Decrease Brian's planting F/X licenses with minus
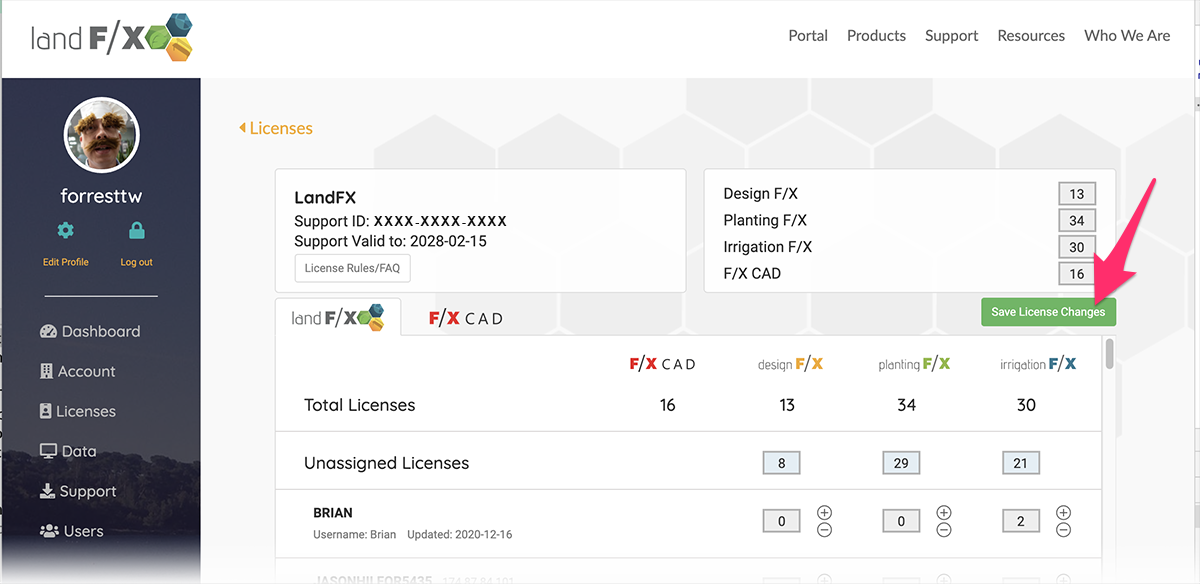Screen dimensions: 1200x584 pos(944,530)
